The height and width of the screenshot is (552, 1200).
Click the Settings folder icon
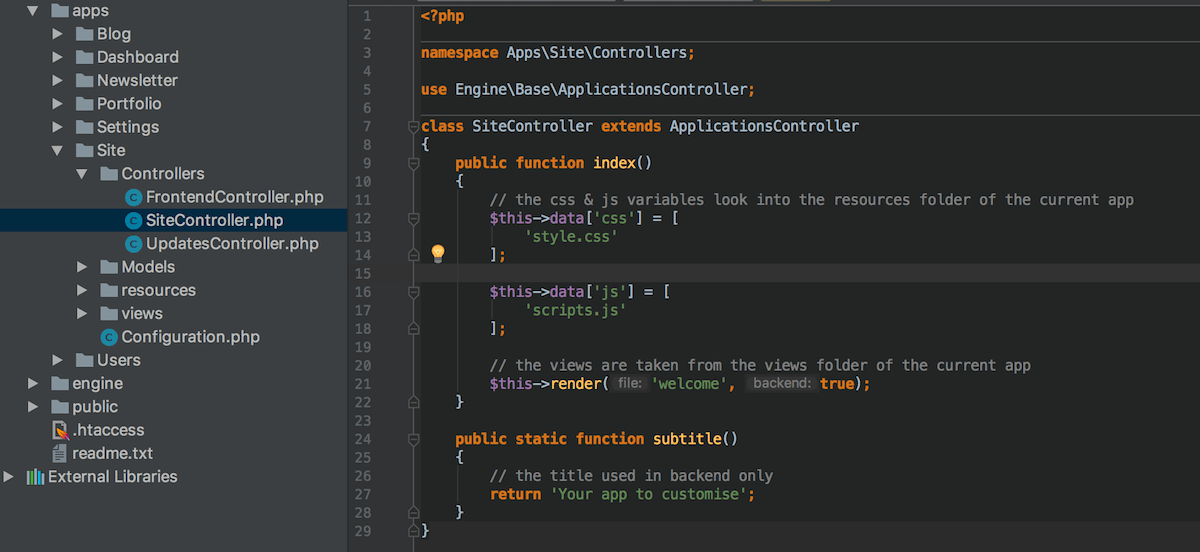pyautogui.click(x=84, y=127)
